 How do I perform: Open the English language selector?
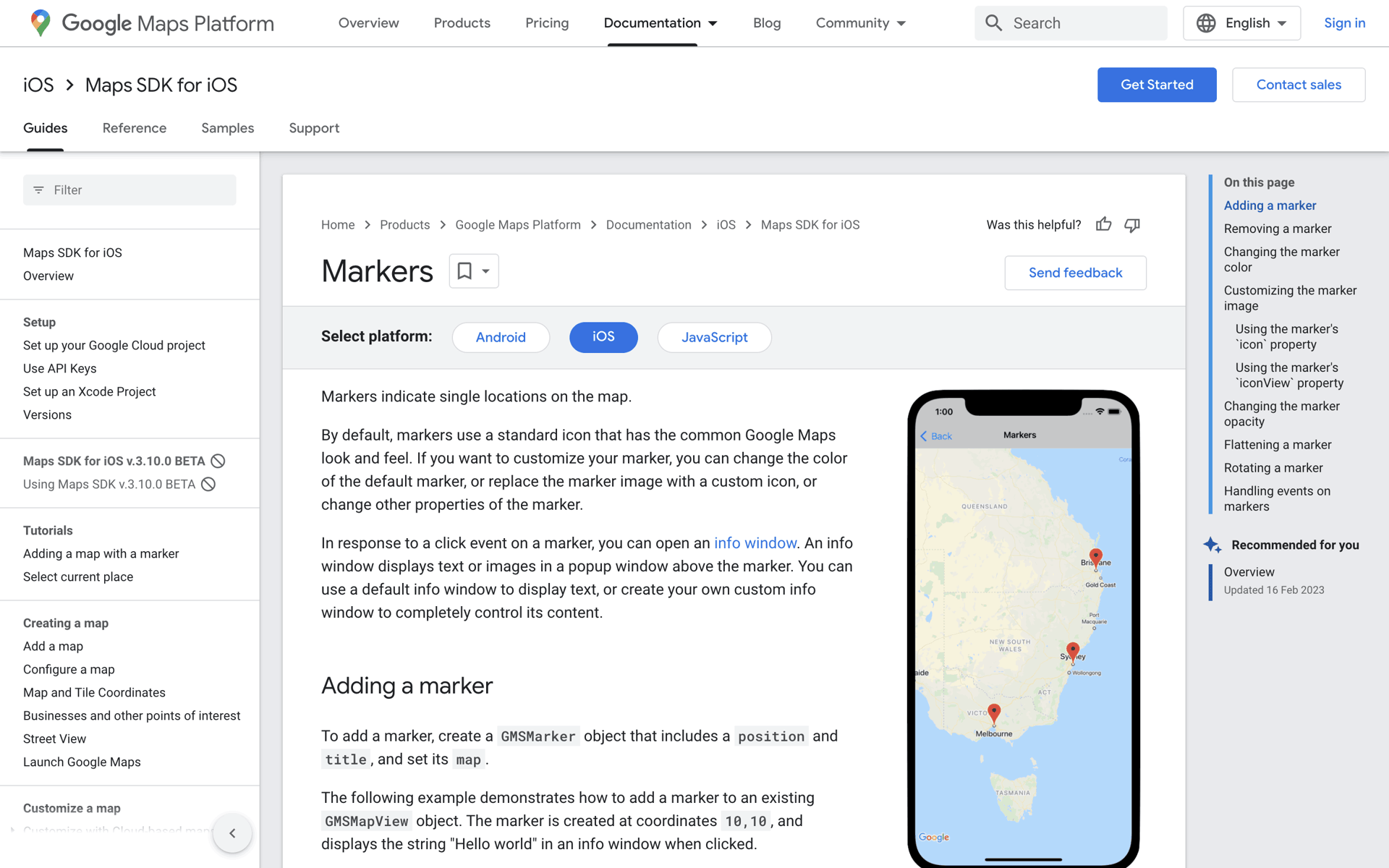(x=1241, y=23)
